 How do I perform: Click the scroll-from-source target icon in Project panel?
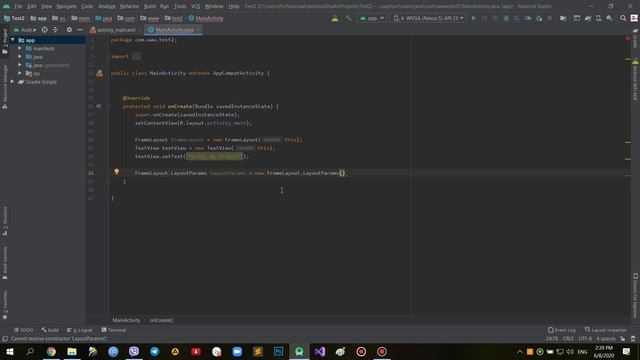(x=44, y=30)
